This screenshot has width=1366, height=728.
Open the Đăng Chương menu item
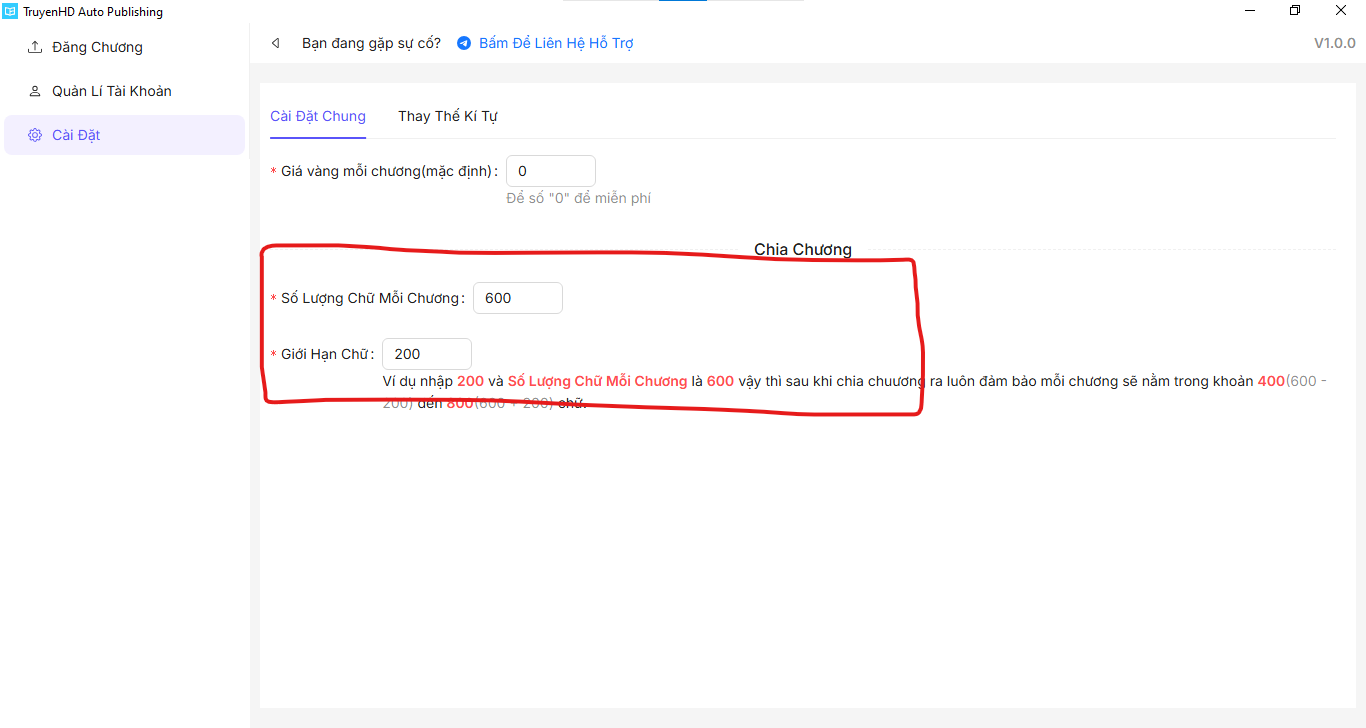click(x=97, y=47)
